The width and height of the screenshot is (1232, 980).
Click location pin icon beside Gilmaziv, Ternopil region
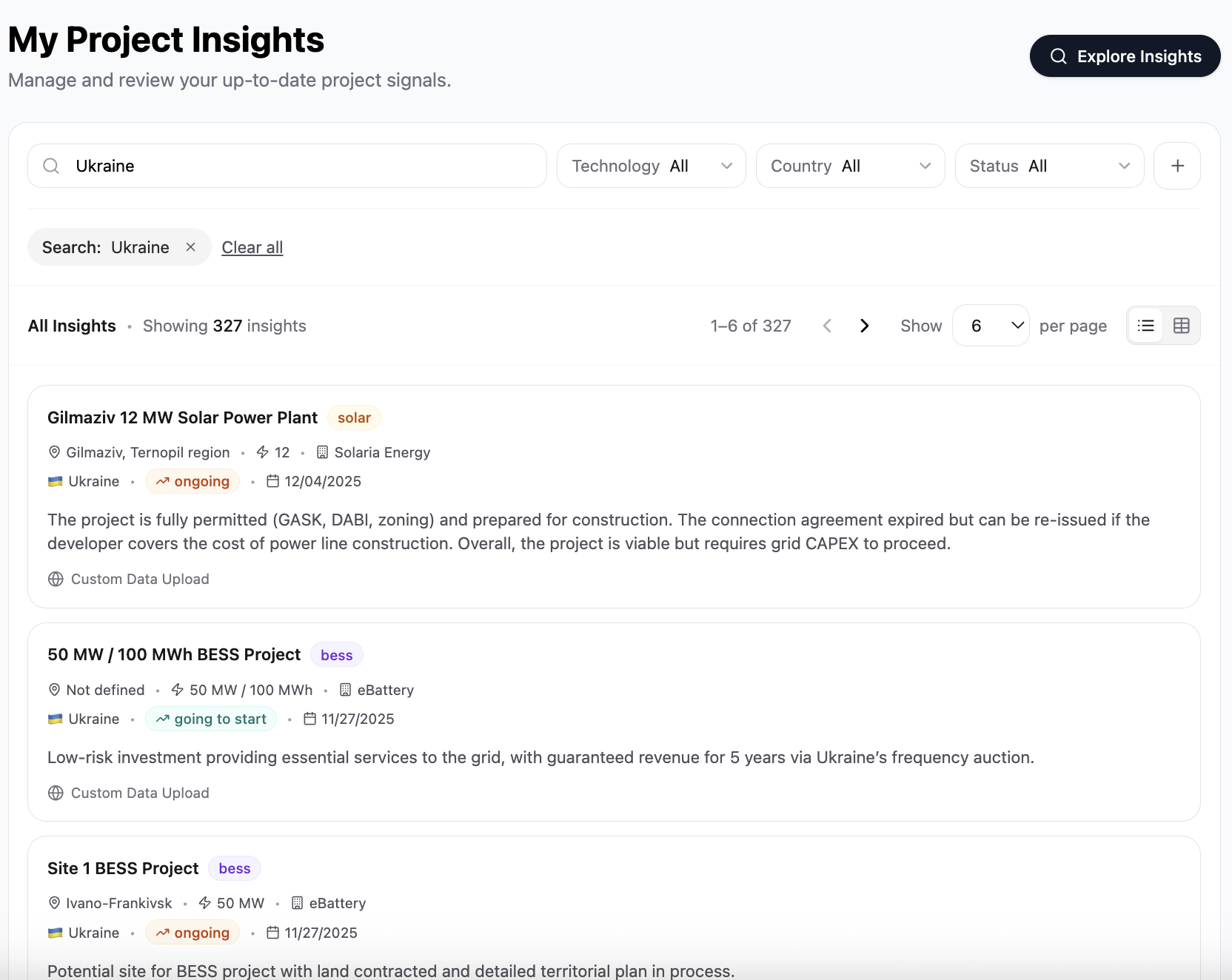tap(54, 452)
